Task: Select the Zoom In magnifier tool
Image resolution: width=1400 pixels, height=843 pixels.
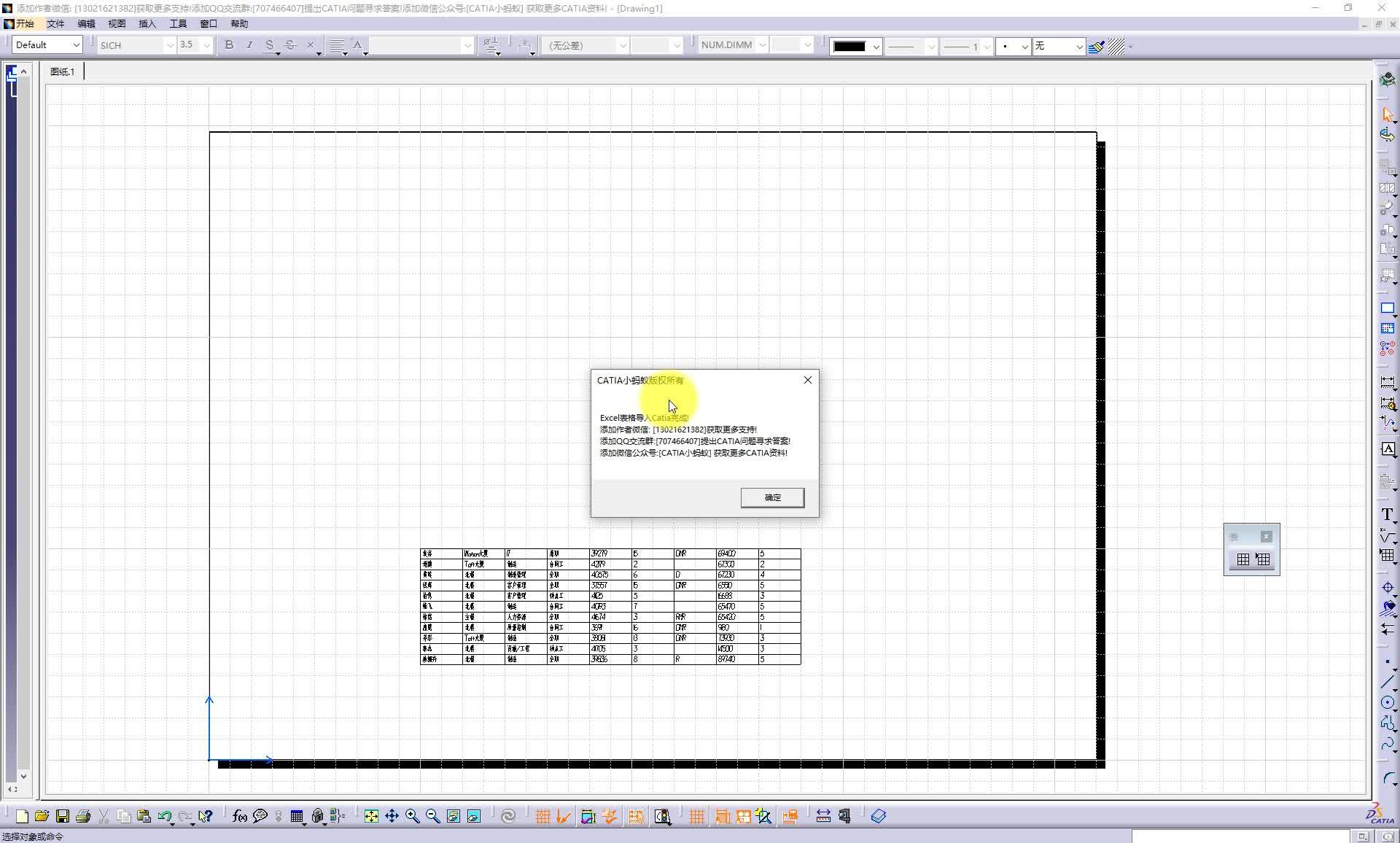Action: click(x=413, y=816)
